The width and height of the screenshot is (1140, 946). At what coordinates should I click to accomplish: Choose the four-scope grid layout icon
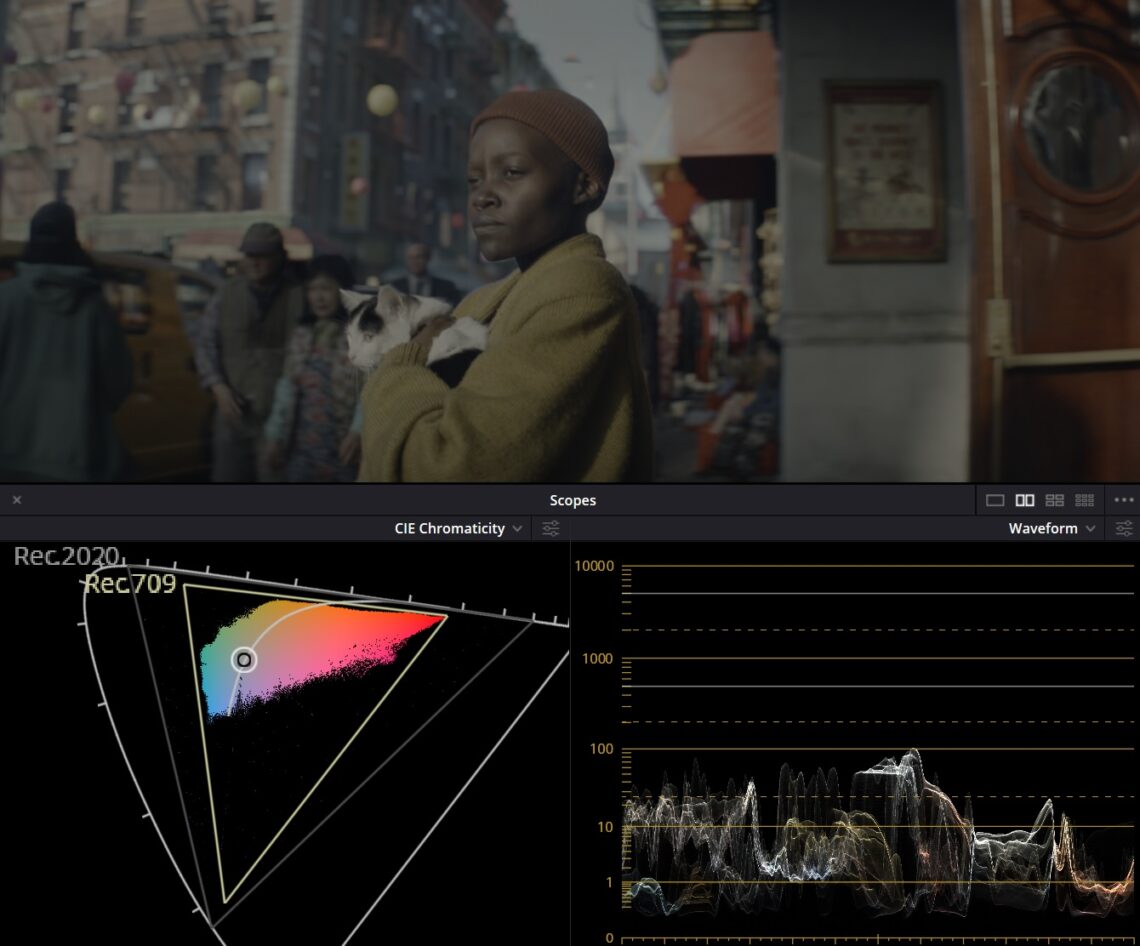point(1054,500)
